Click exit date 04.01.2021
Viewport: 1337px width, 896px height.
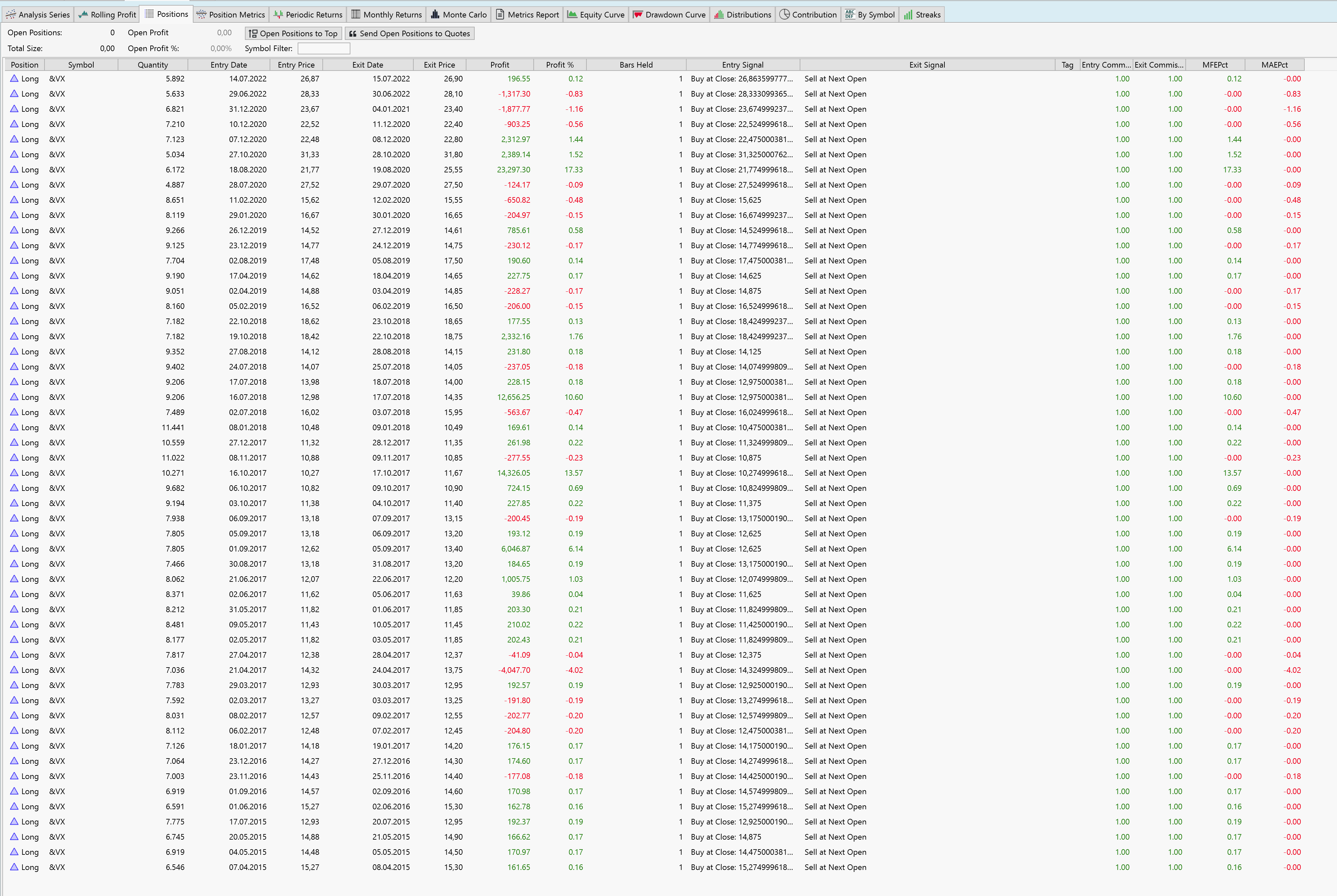391,109
